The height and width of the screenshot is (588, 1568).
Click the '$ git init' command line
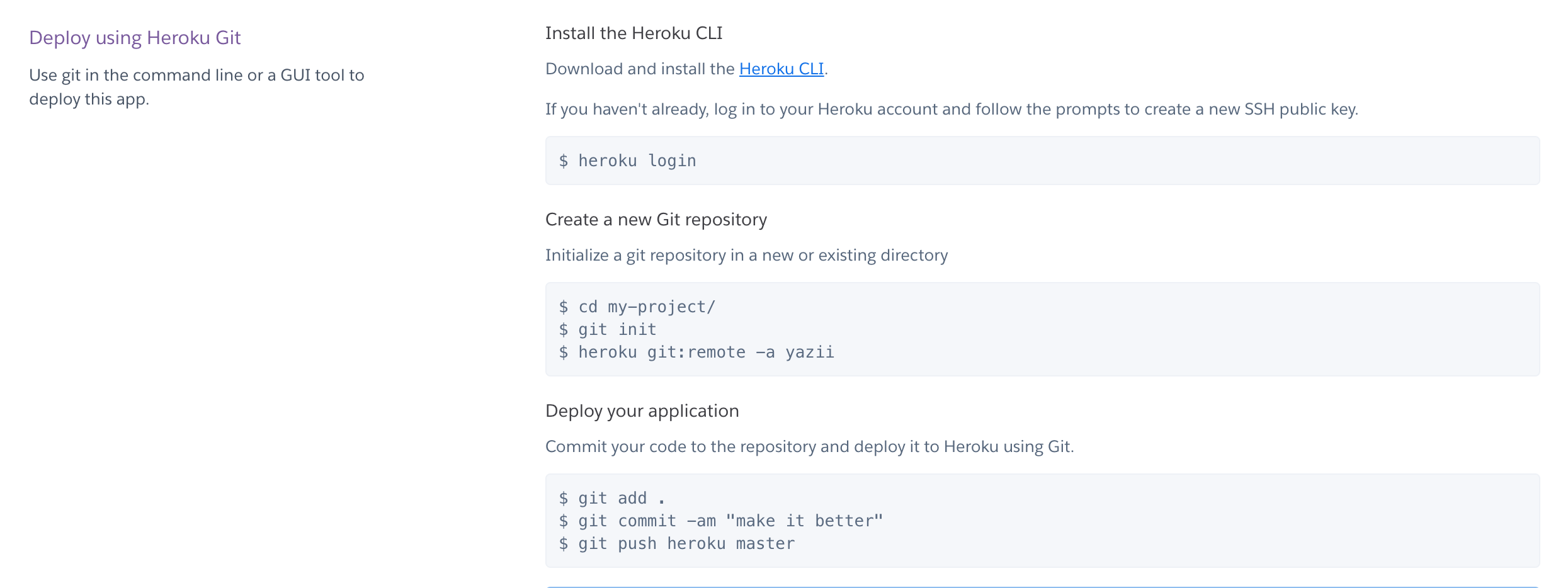pyautogui.click(x=608, y=329)
